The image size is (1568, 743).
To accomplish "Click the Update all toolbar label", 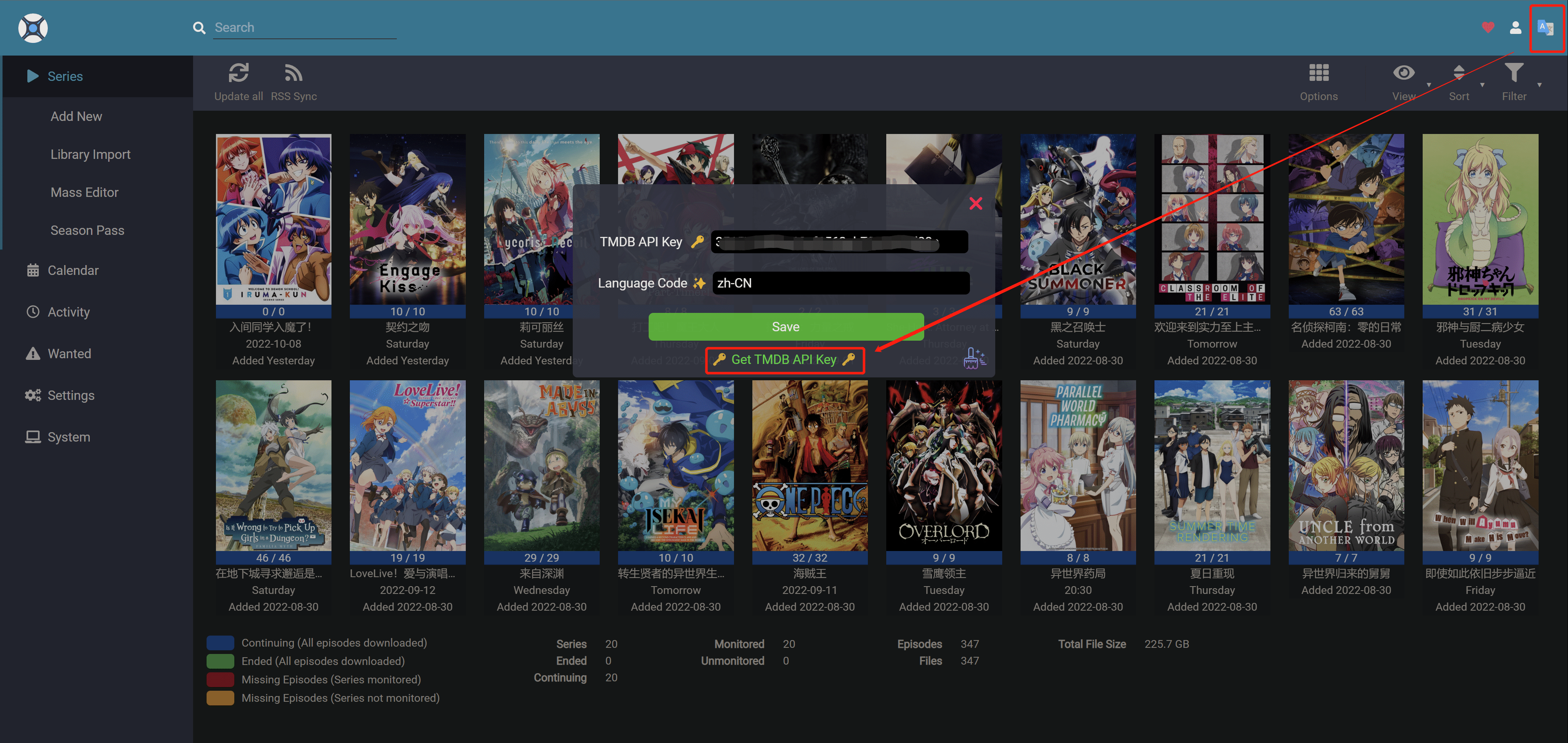I will pos(238,96).
